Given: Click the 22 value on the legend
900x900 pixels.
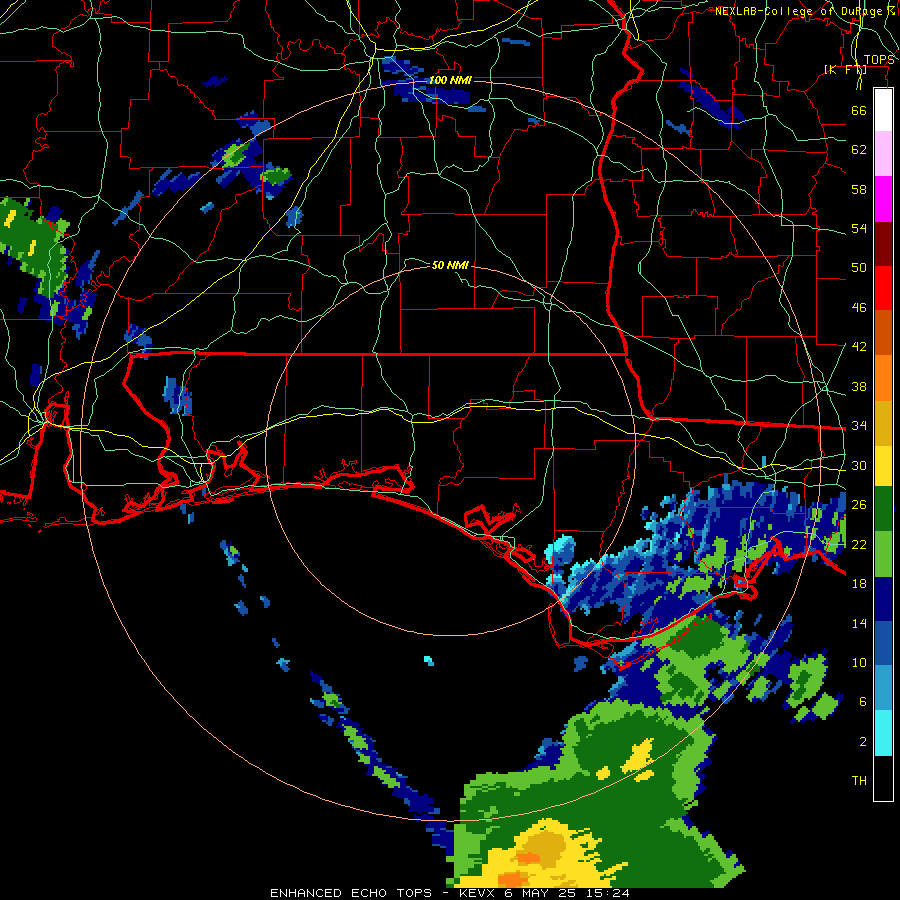Looking at the screenshot, I should click(859, 544).
